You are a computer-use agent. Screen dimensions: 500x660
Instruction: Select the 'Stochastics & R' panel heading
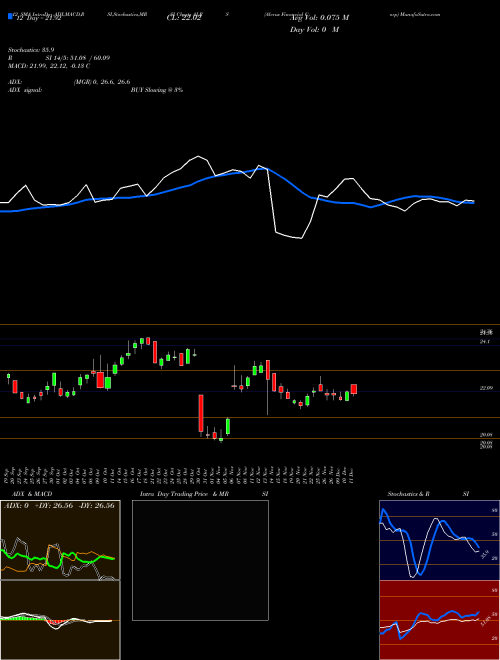tap(408, 494)
